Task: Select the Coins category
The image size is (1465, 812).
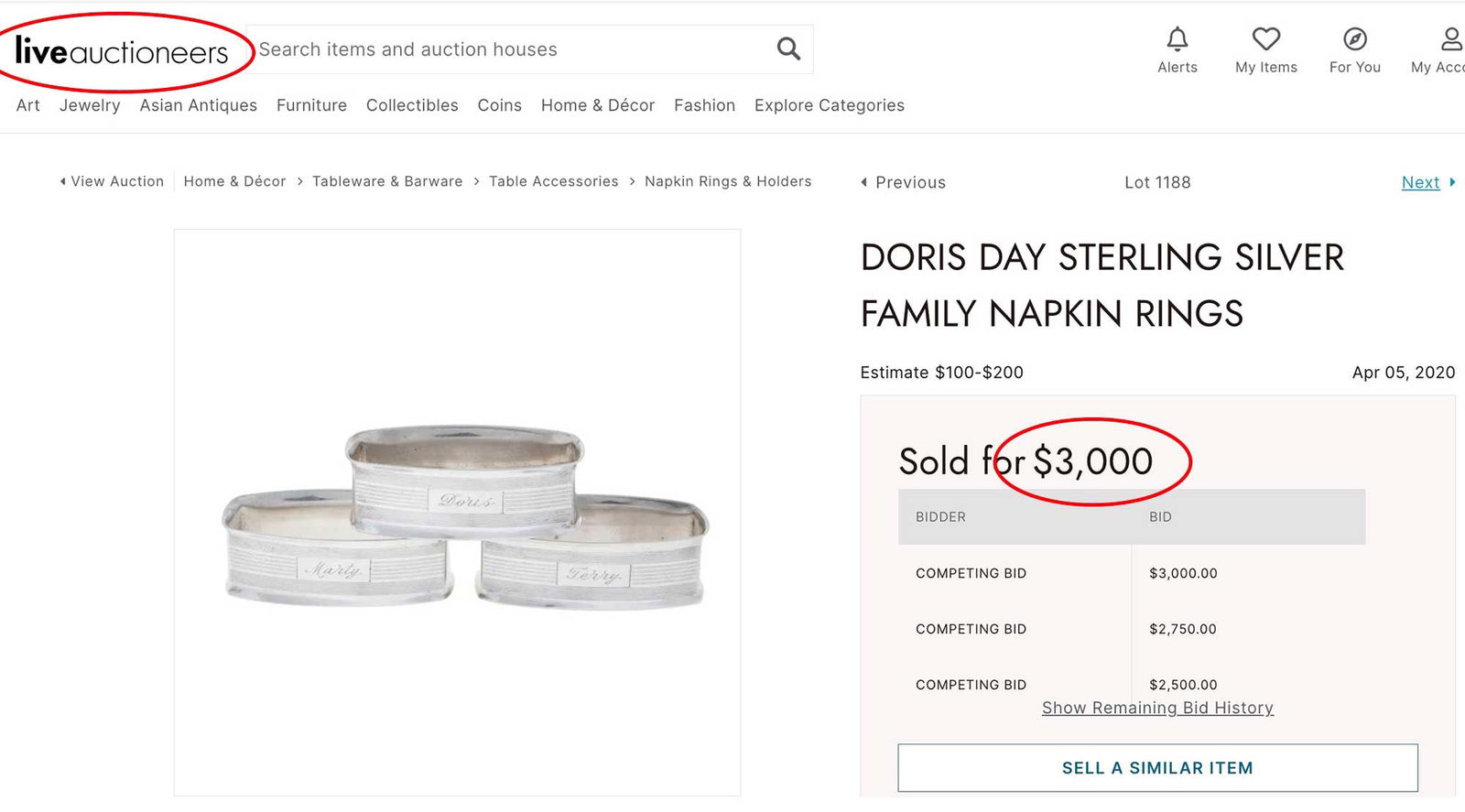Action: [499, 105]
